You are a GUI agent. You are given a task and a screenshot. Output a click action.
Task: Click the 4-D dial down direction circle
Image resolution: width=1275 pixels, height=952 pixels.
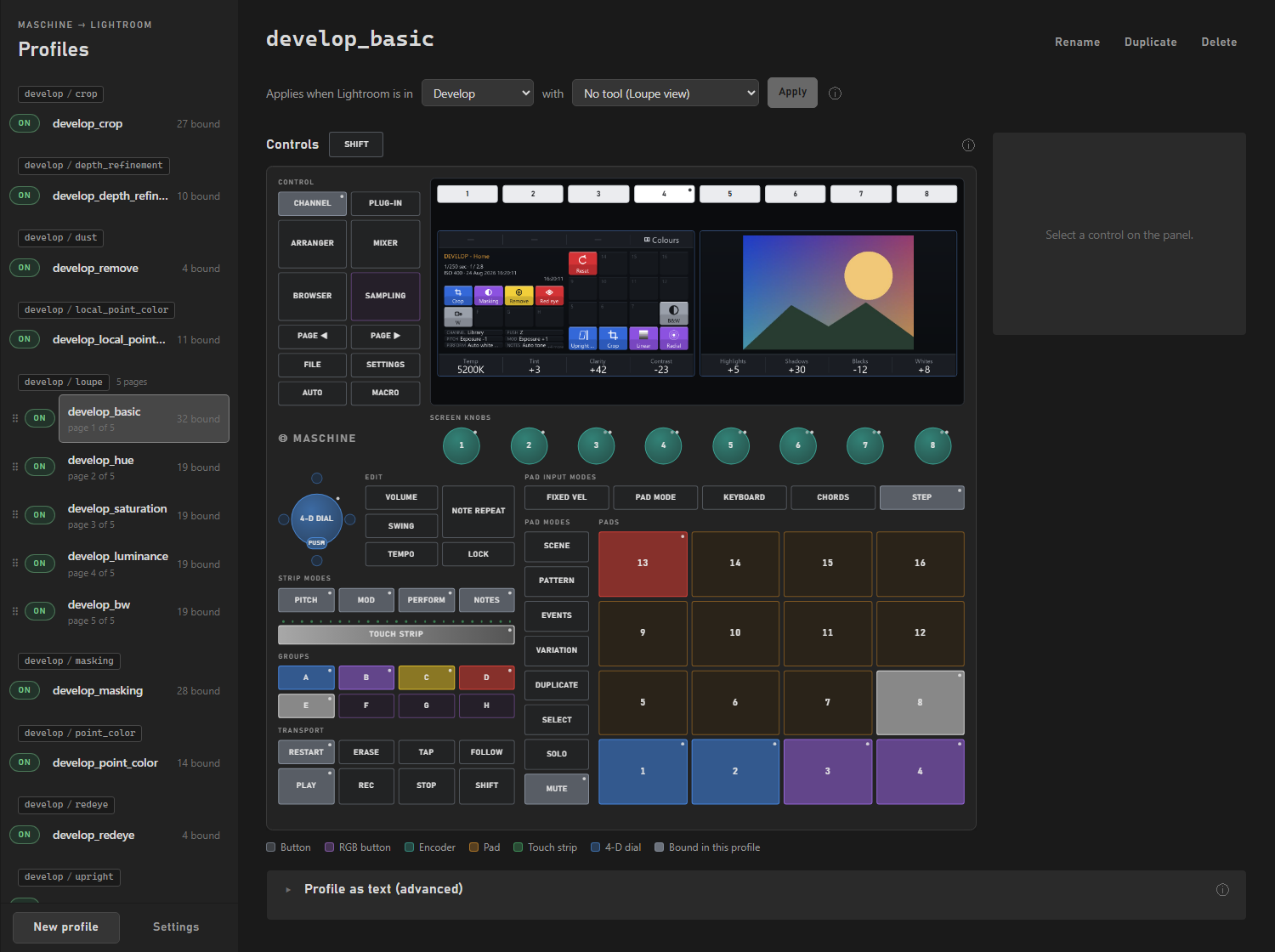tap(317, 560)
